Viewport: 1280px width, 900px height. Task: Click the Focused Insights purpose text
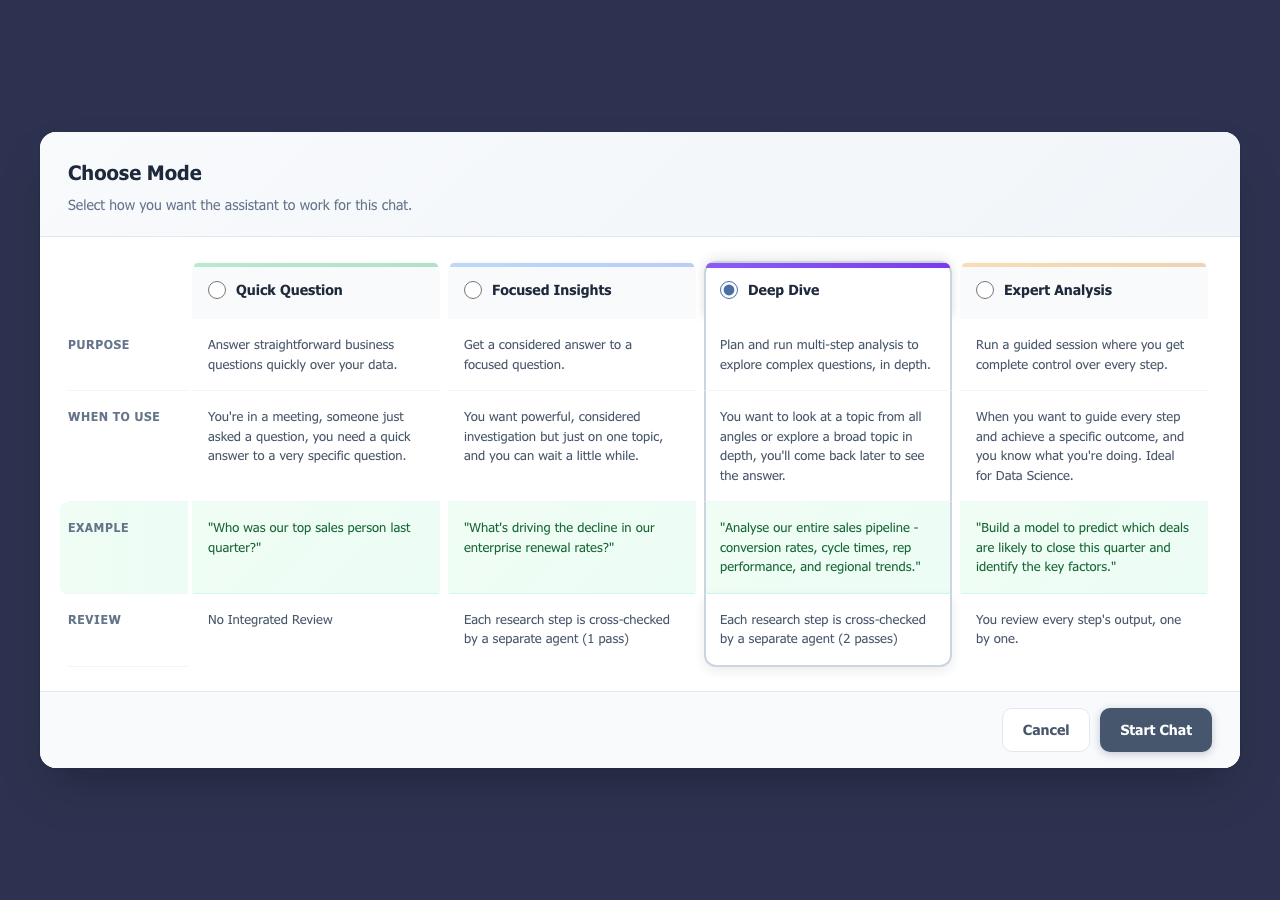(x=548, y=355)
